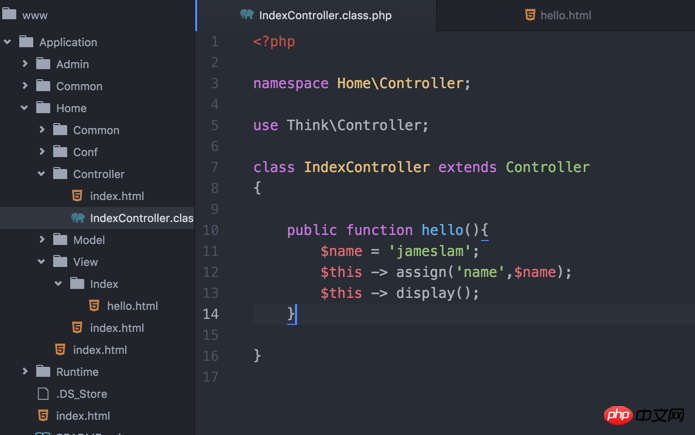This screenshot has width=695, height=435.
Task: Click the HTML5 icon on the hello.html tab
Action: [530, 15]
